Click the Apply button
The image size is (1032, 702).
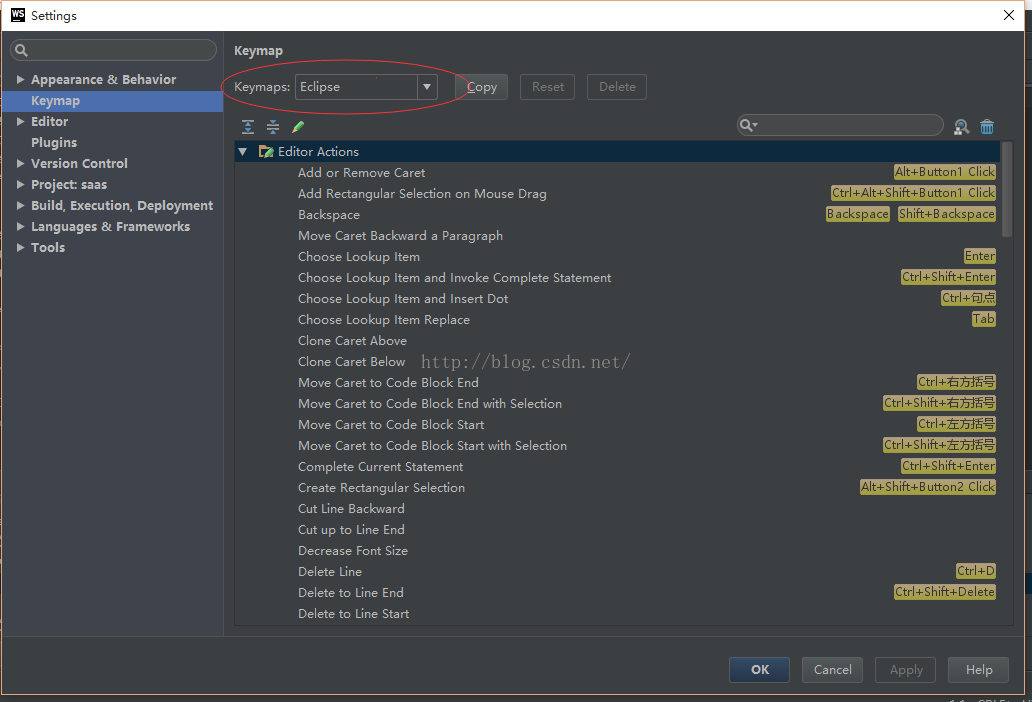tap(906, 670)
